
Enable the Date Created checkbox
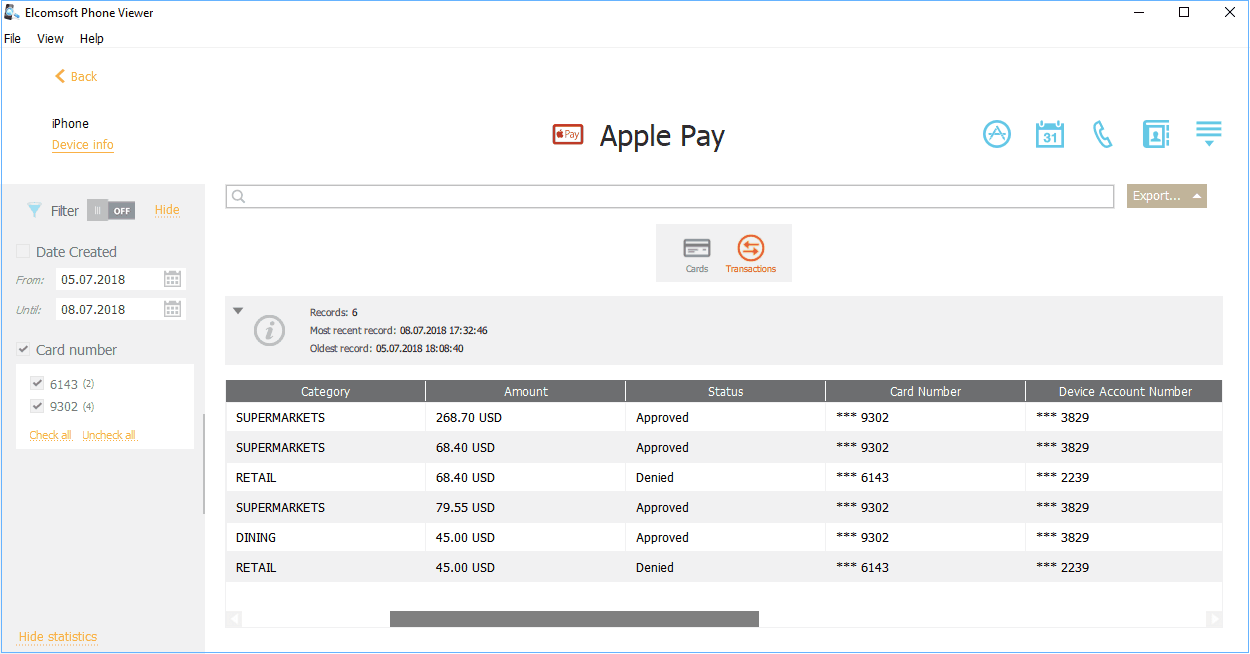pyautogui.click(x=23, y=252)
